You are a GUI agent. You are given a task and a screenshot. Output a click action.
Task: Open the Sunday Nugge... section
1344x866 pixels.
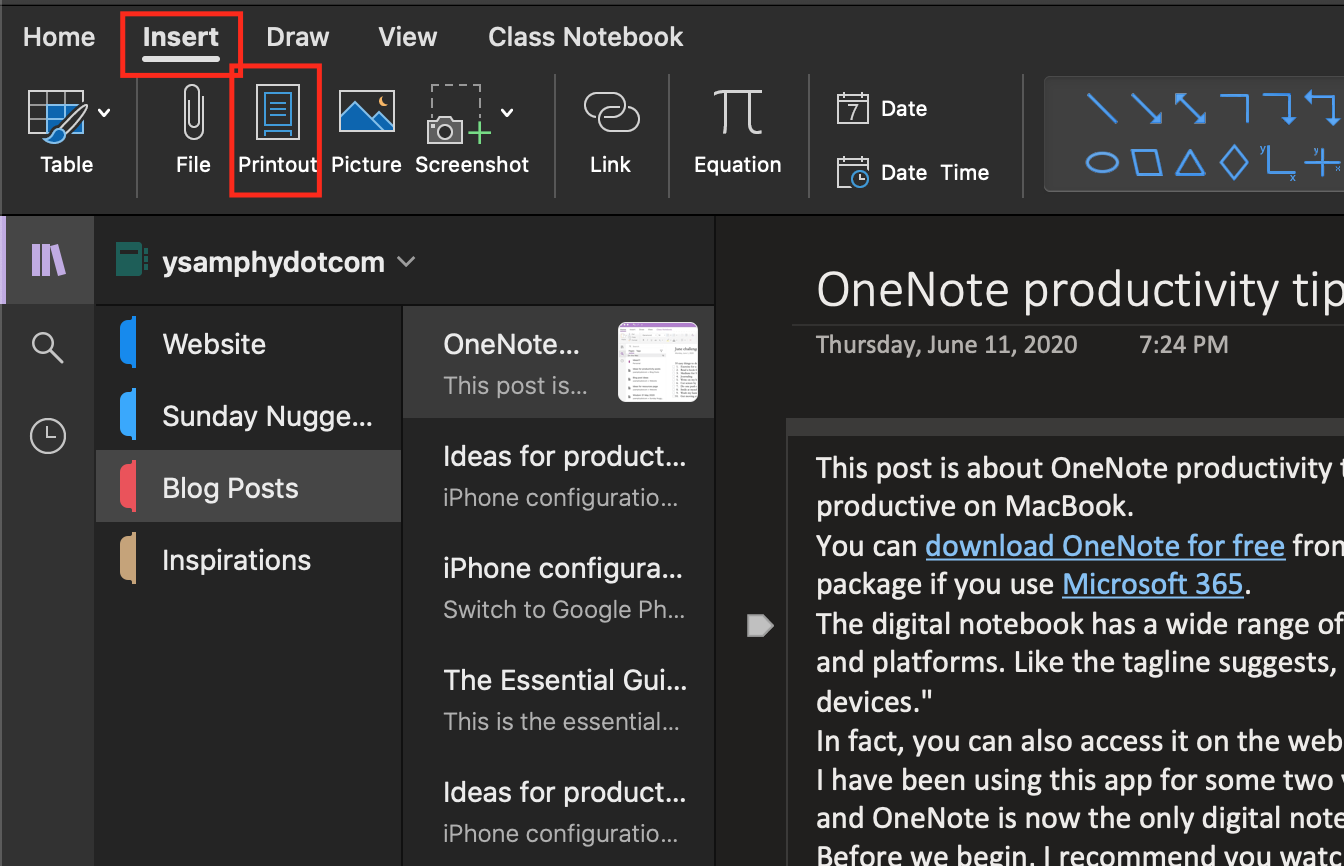click(x=248, y=416)
